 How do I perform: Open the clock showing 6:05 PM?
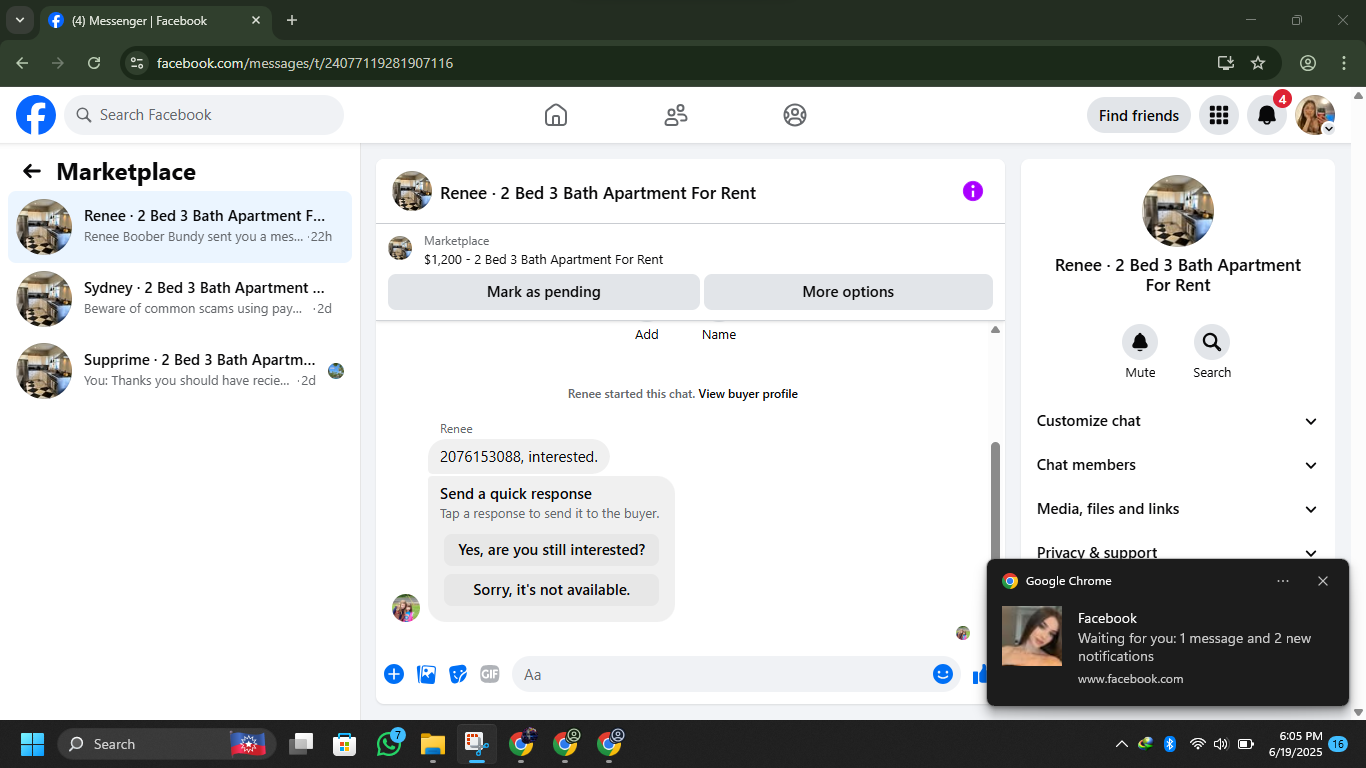click(x=1295, y=744)
